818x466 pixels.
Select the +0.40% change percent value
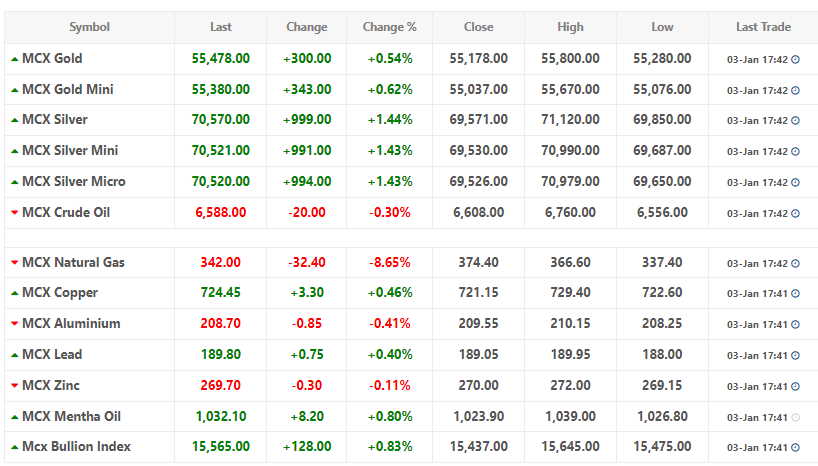pos(390,354)
